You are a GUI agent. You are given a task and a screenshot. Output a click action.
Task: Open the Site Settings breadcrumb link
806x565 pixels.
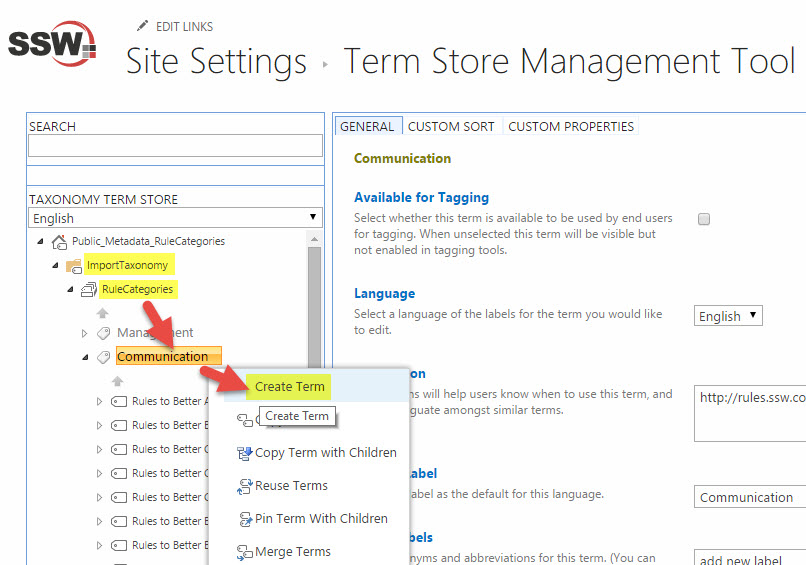[216, 62]
